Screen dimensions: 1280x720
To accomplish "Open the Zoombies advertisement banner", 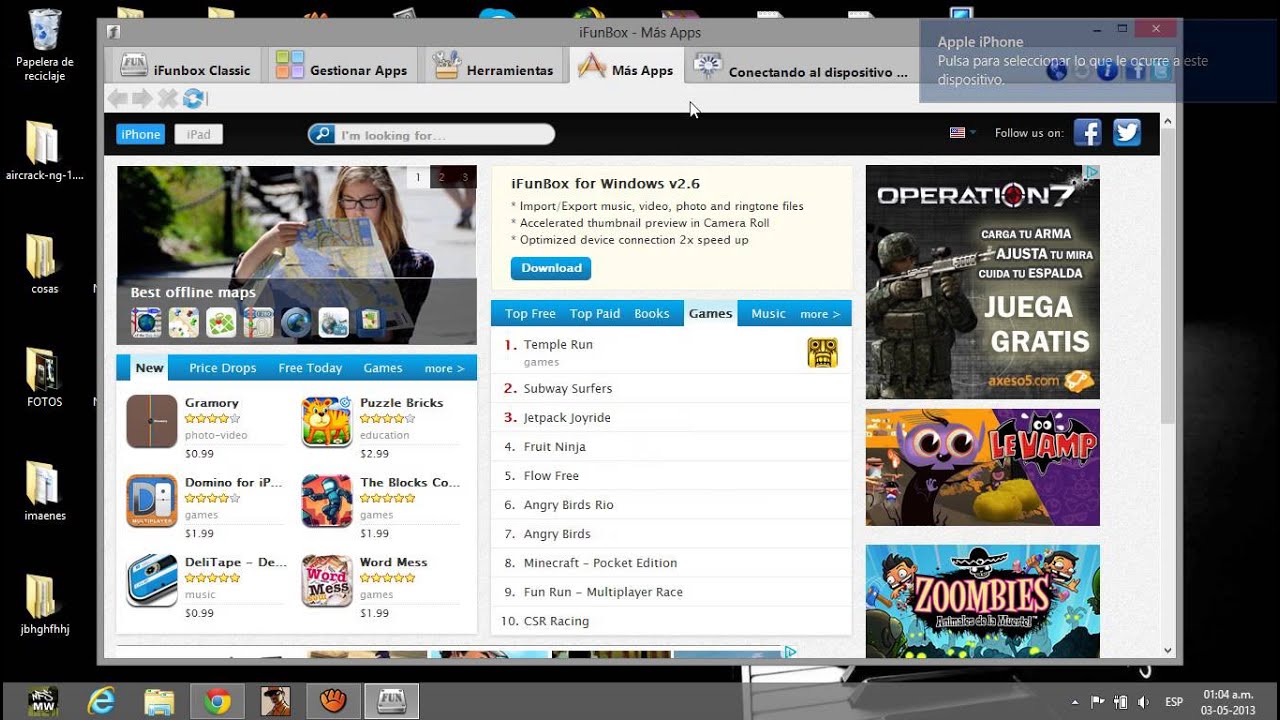I will (982, 601).
